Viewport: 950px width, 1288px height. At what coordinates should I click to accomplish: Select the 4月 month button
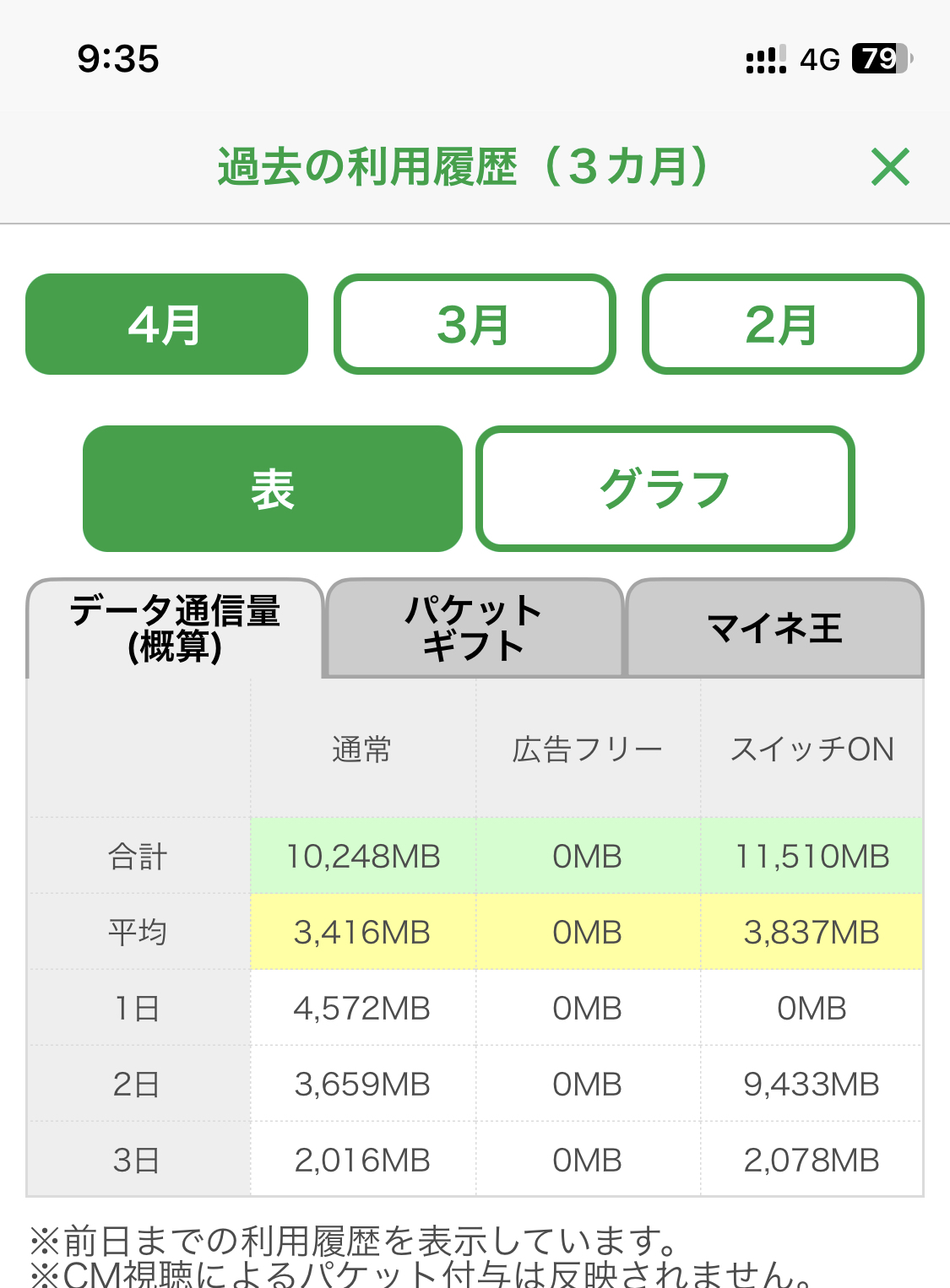coord(166,324)
